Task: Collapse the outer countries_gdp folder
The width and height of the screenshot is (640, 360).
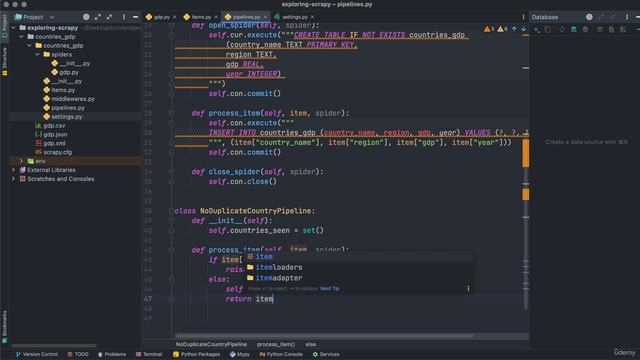Action: [x=22, y=37]
